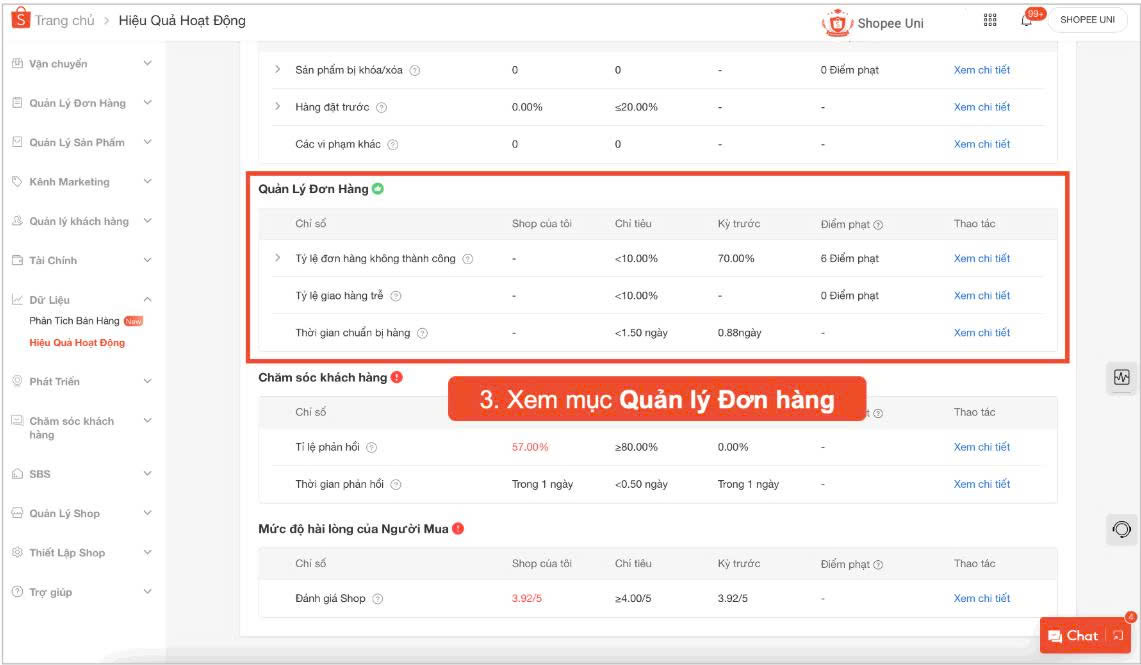Click the headset support icon on right edge
This screenshot has width=1141, height=665.
tap(1122, 529)
